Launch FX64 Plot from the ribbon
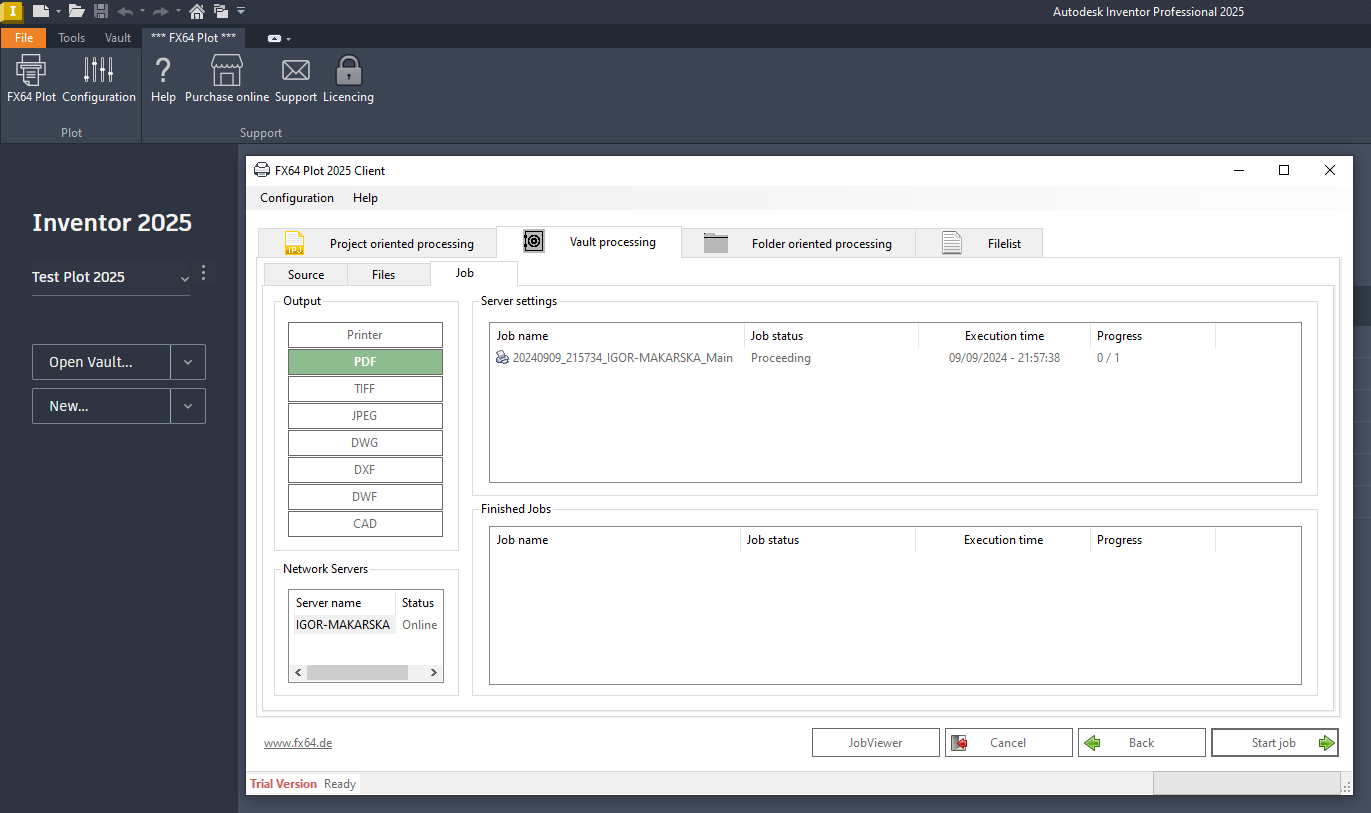The width and height of the screenshot is (1371, 813). [x=32, y=79]
